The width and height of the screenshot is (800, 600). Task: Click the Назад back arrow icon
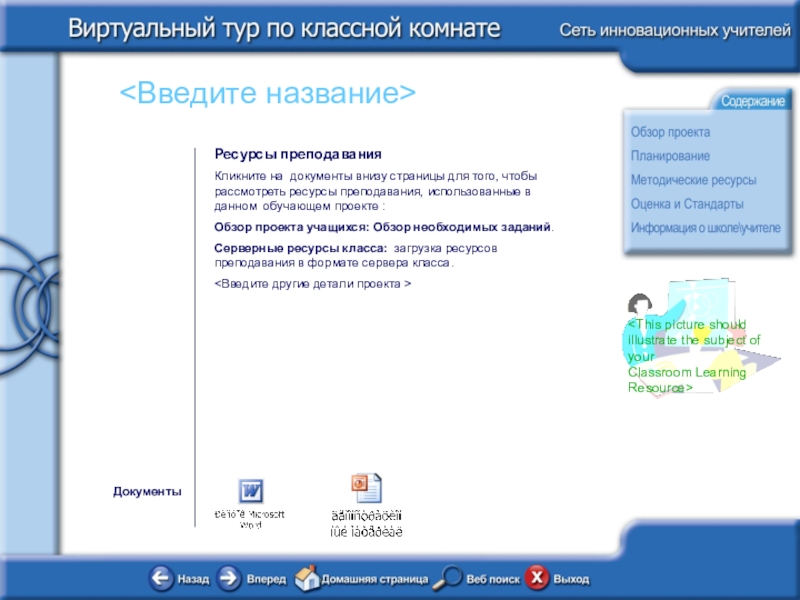click(x=162, y=578)
